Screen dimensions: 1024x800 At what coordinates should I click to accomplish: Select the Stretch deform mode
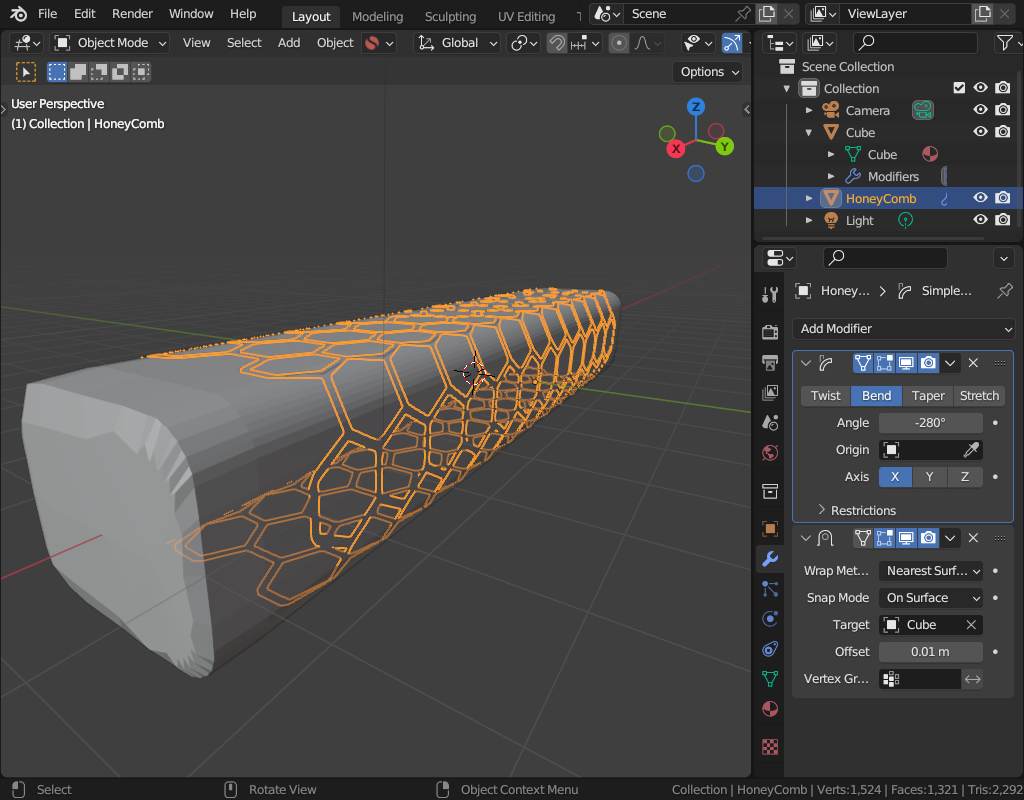(x=979, y=396)
